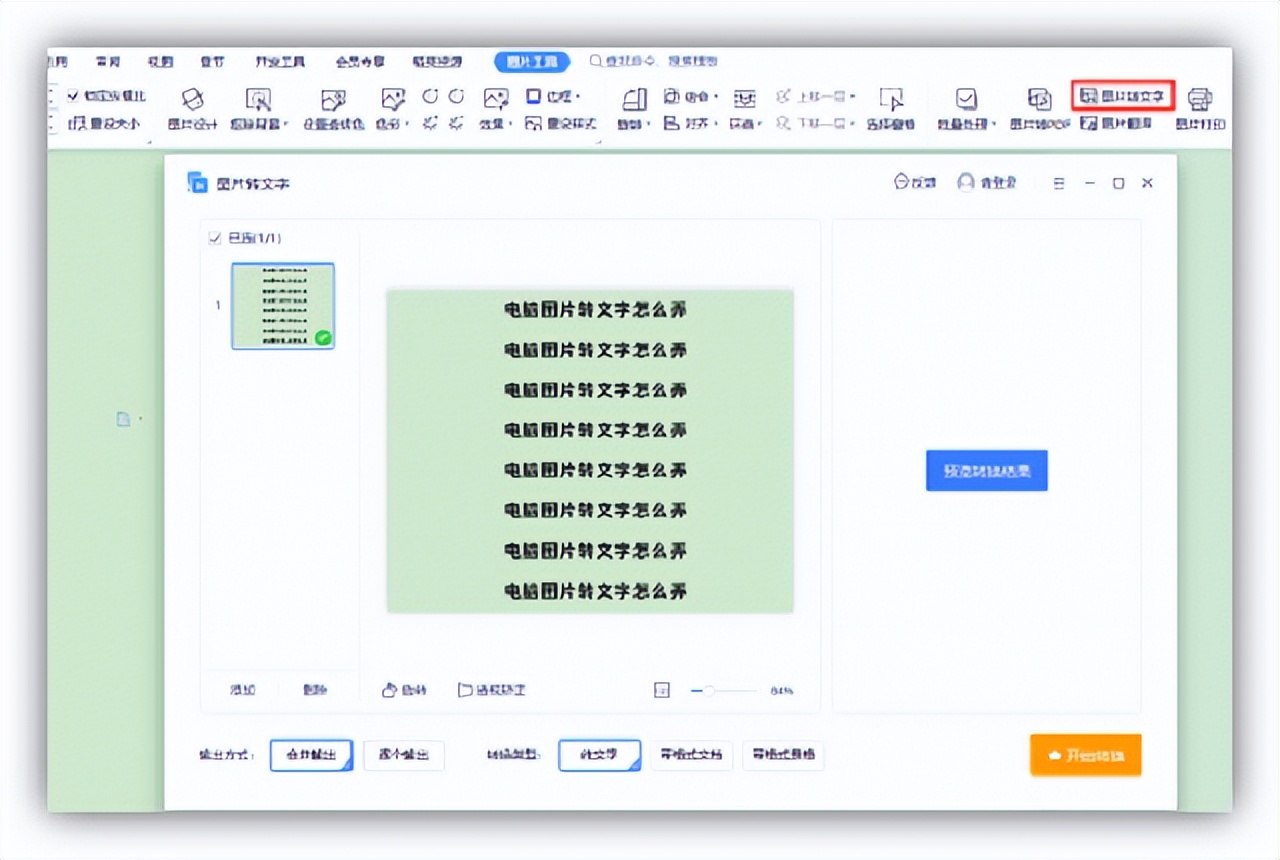1280x860 pixels.
Task: Select the 纯文字 conversion type option
Action: point(599,756)
